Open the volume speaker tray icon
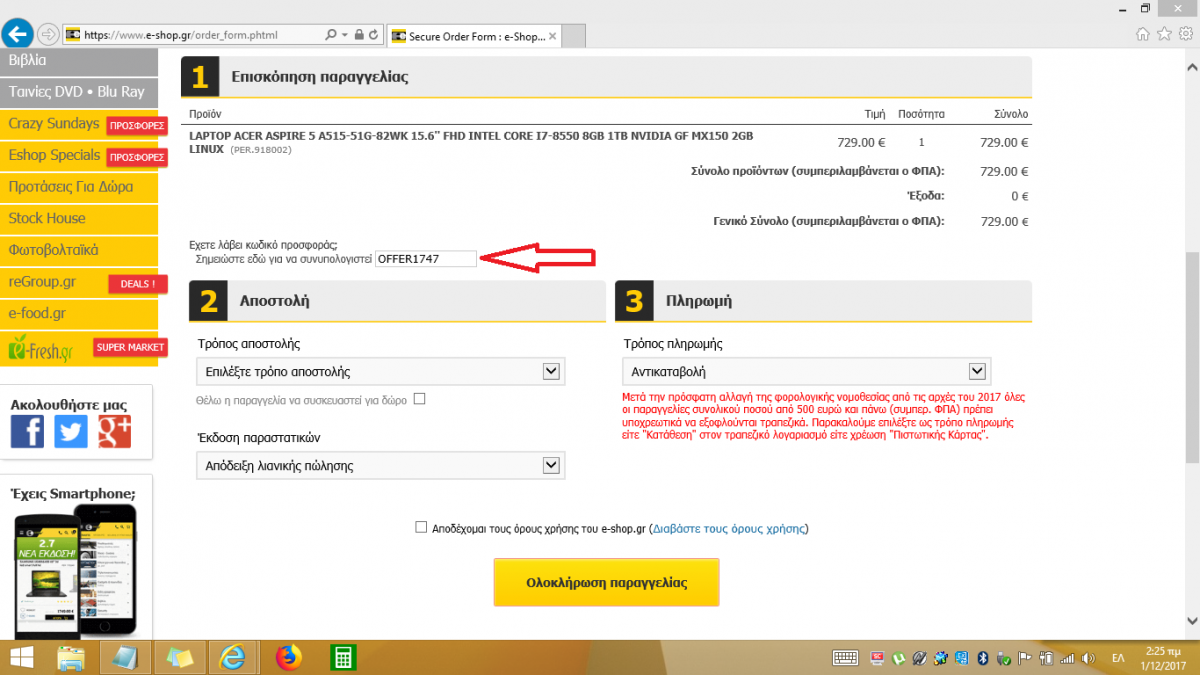This screenshot has height=675, width=1200. [1088, 657]
